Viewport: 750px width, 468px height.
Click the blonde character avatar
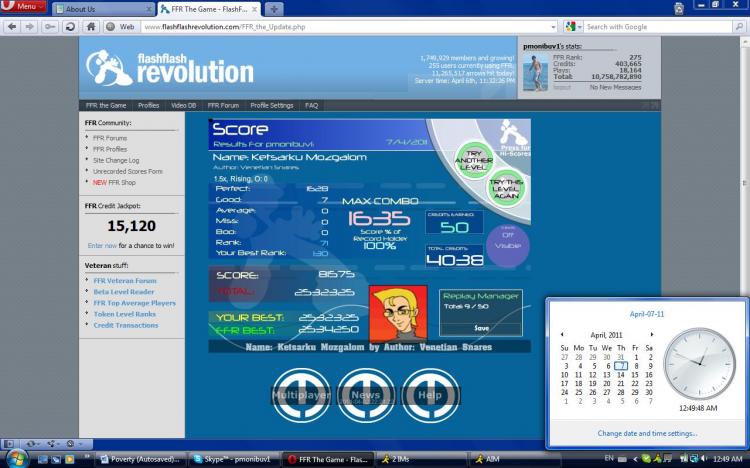(x=398, y=312)
